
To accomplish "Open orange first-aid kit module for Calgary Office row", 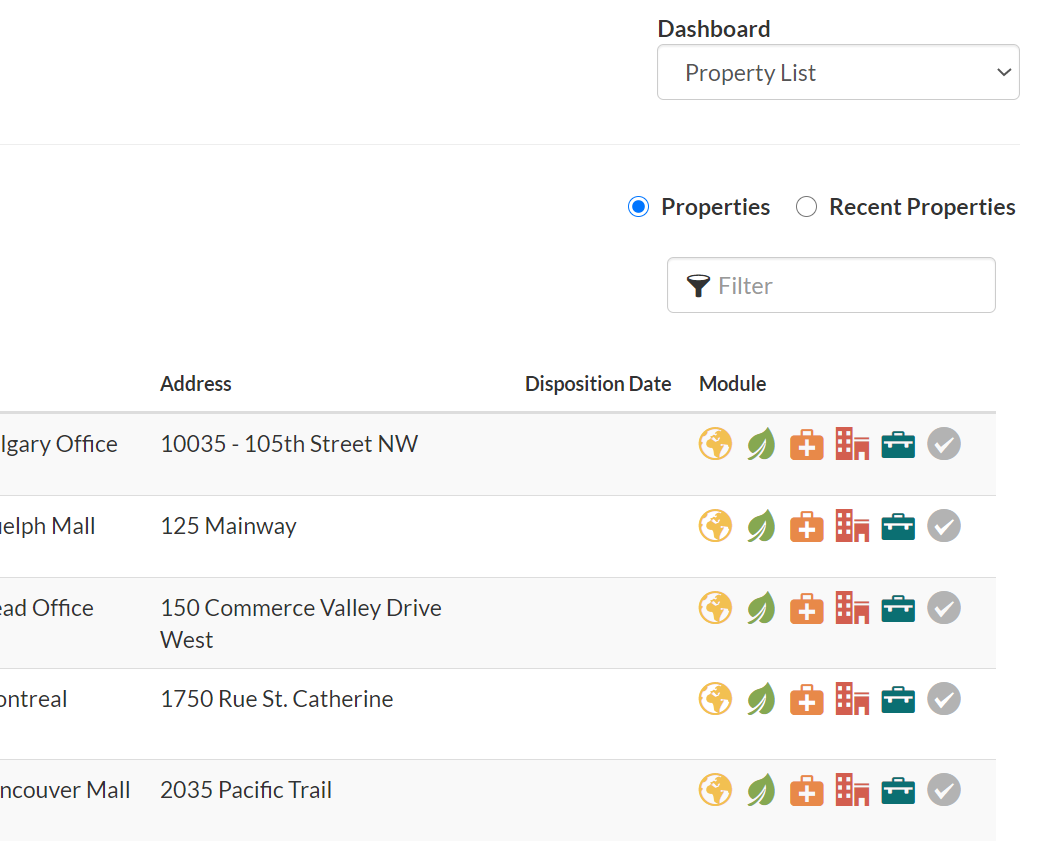I will pos(807,445).
